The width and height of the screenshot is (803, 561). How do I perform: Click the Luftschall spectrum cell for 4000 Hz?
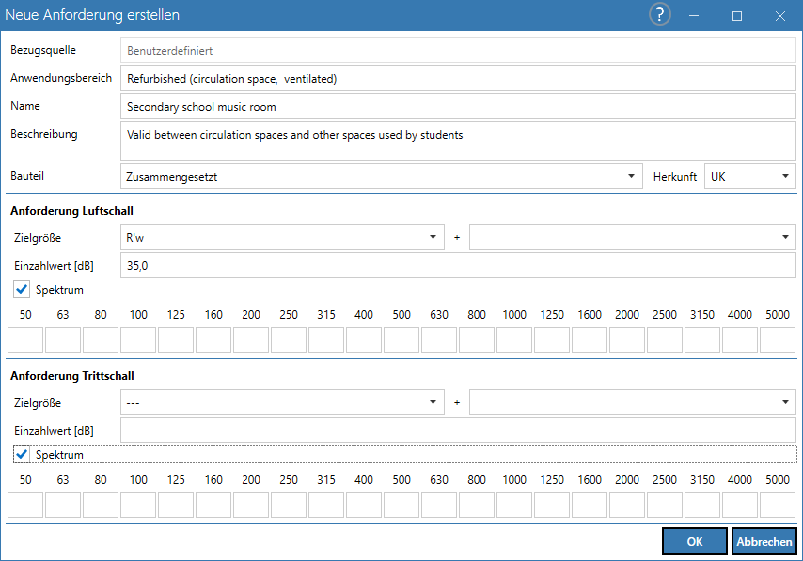739,340
